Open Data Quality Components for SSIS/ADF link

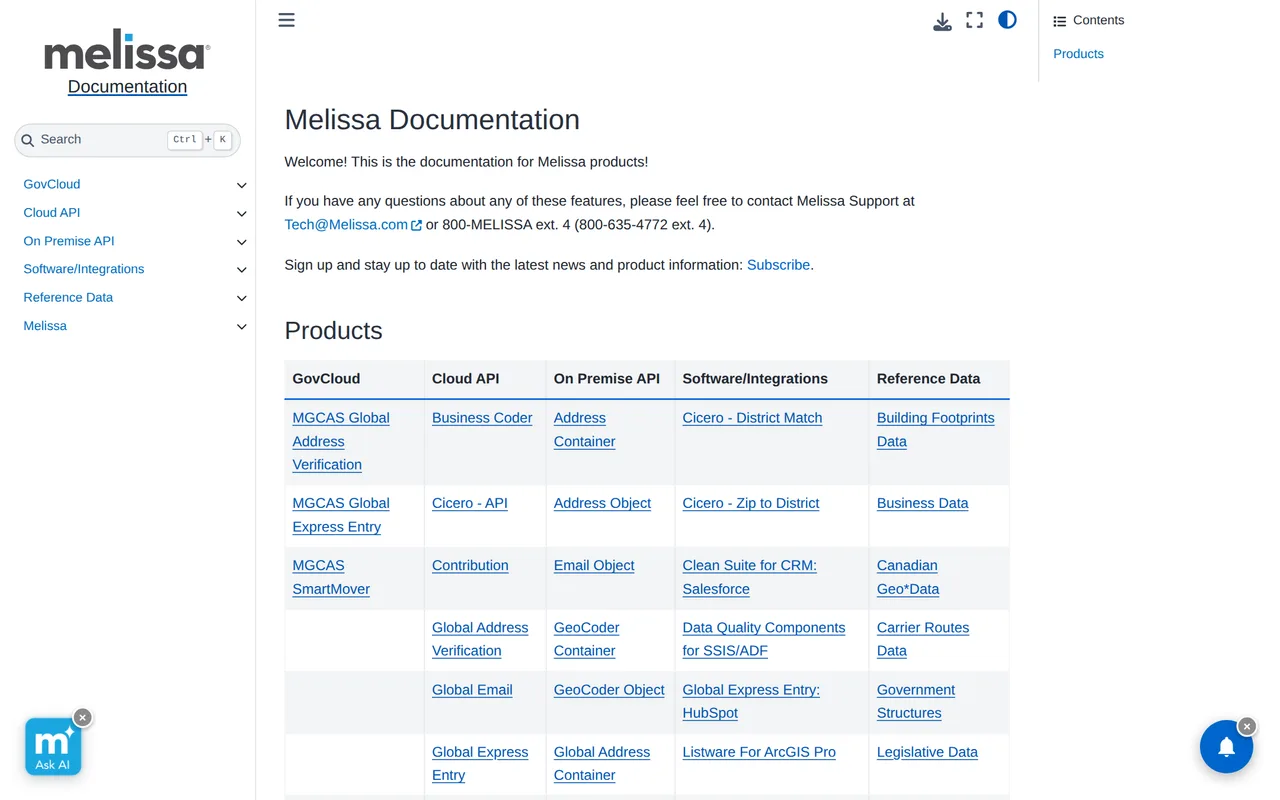coord(764,639)
